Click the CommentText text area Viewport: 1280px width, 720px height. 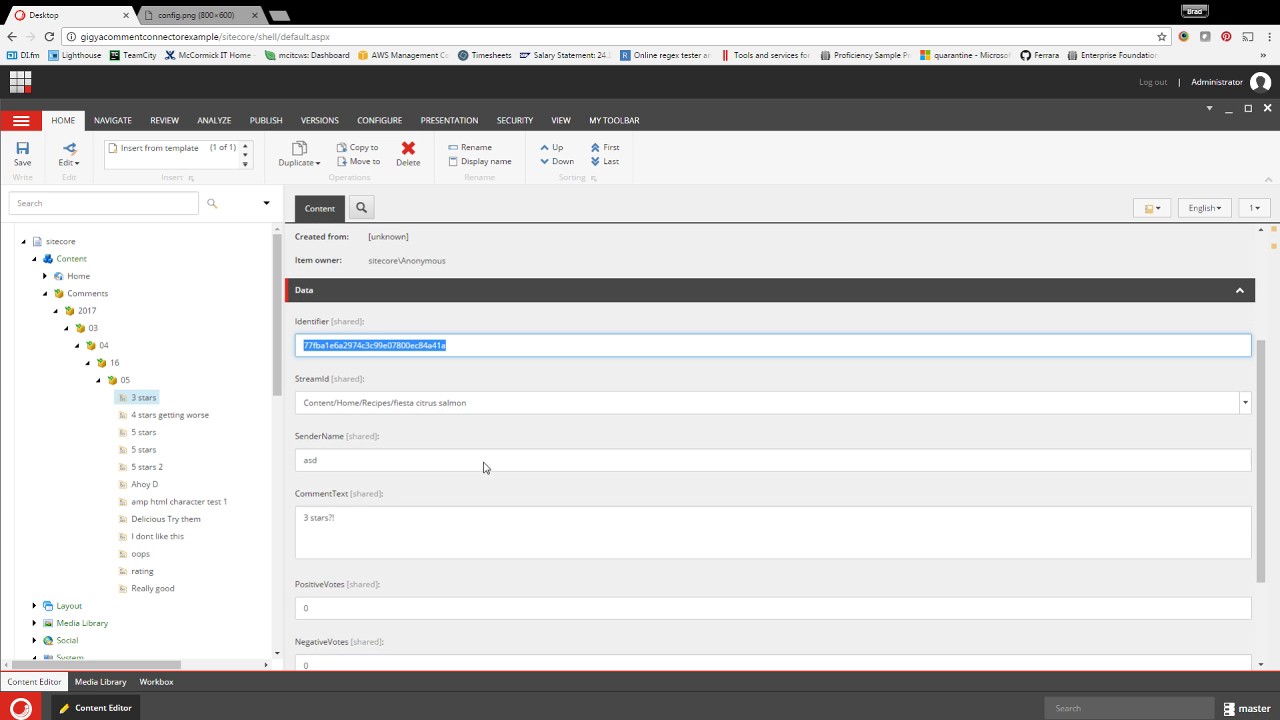[773, 532]
